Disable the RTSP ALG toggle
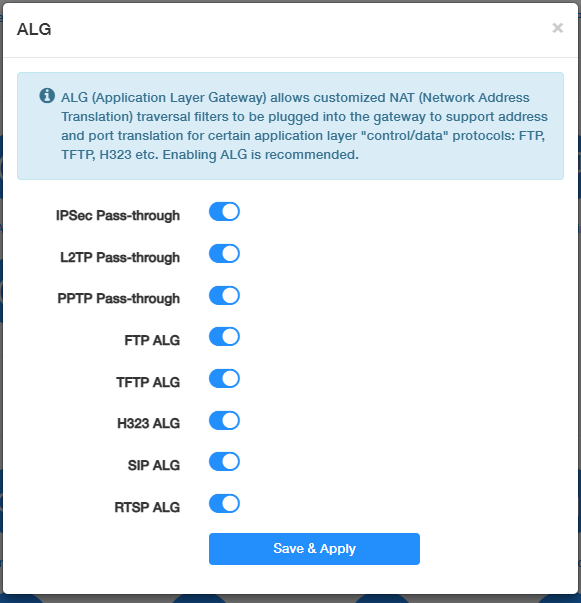This screenshot has width=581, height=603. click(x=224, y=504)
